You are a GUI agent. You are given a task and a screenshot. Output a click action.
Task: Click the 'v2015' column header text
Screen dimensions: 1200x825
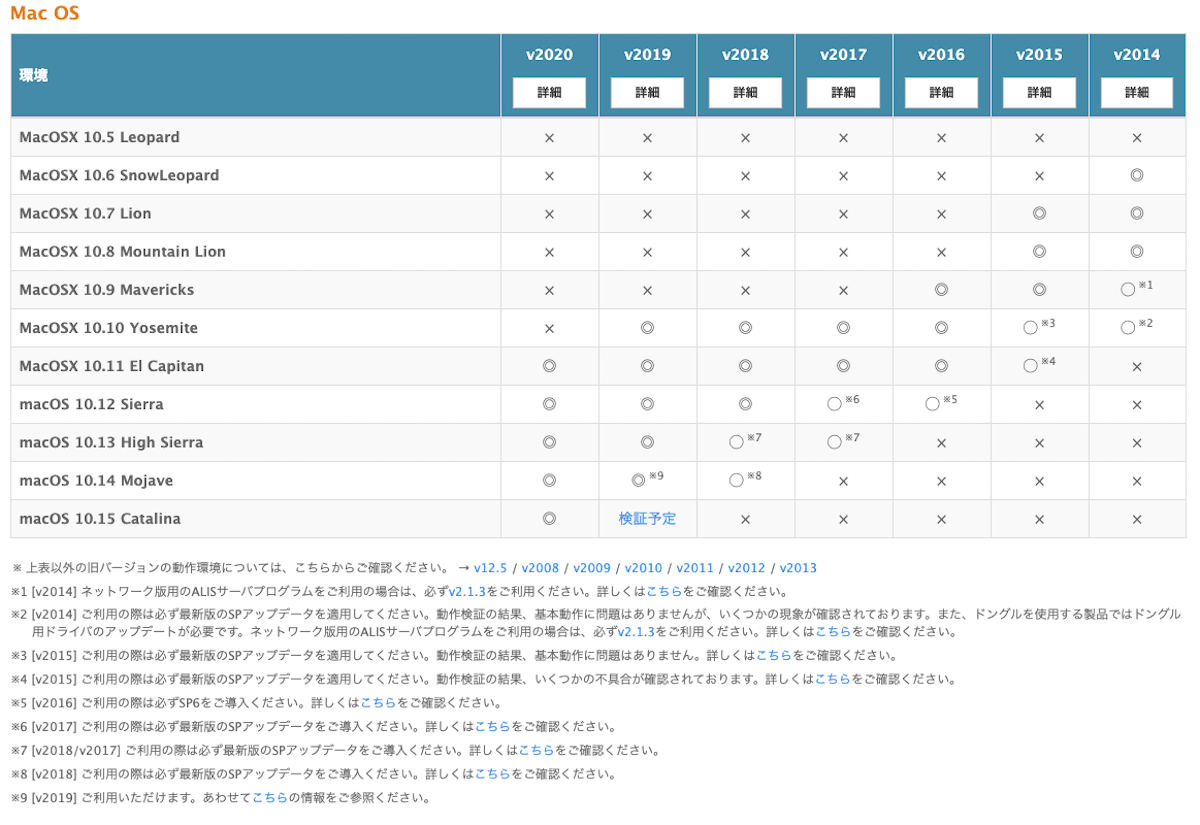1039,55
